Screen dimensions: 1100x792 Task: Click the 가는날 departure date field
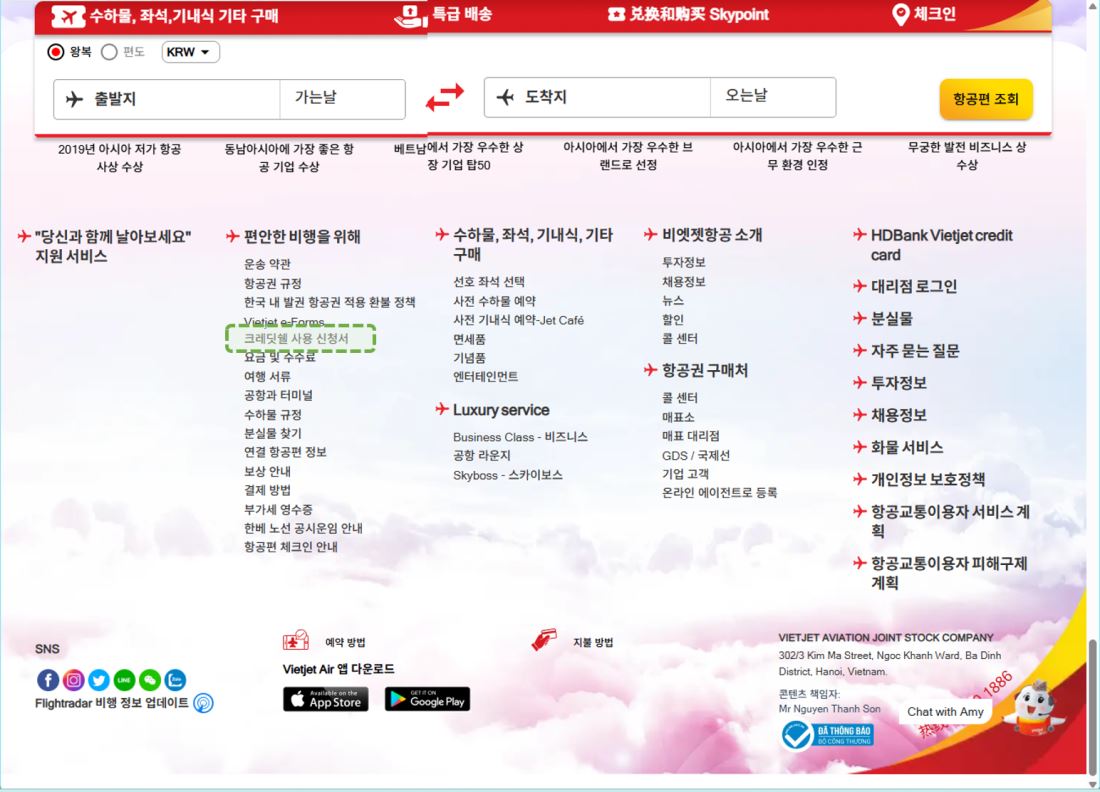[342, 99]
